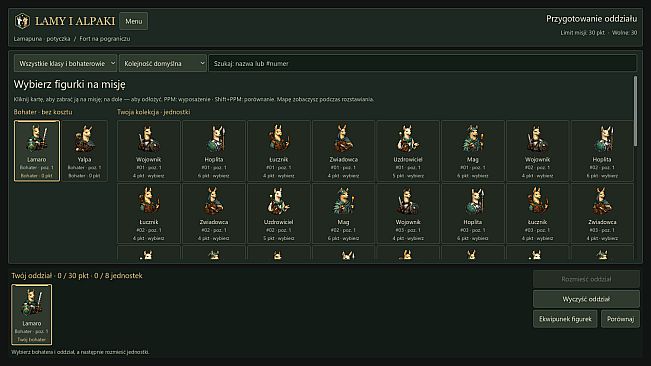The height and width of the screenshot is (366, 651).
Task: Pick the Wojownik #03 unit figure
Action: [408, 213]
